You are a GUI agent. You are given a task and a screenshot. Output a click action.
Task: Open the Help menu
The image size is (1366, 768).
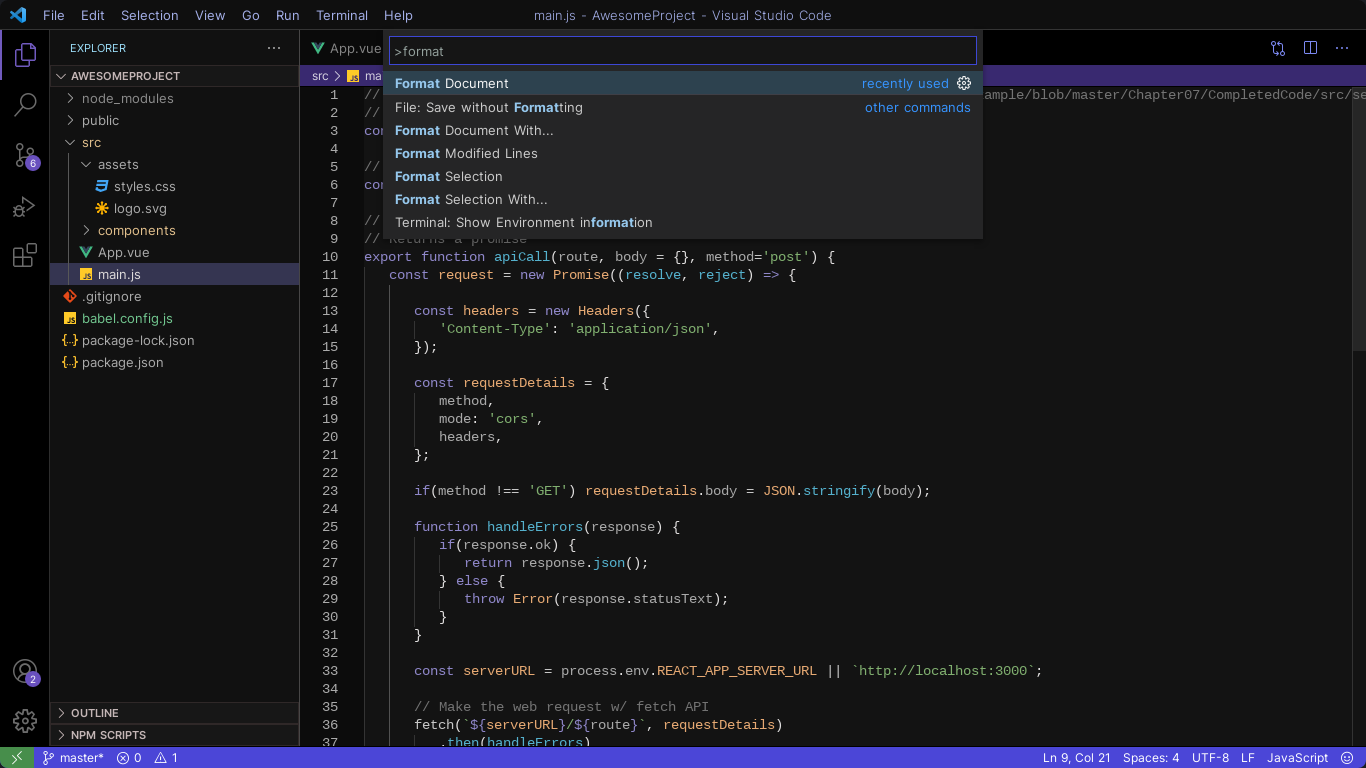[x=398, y=15]
